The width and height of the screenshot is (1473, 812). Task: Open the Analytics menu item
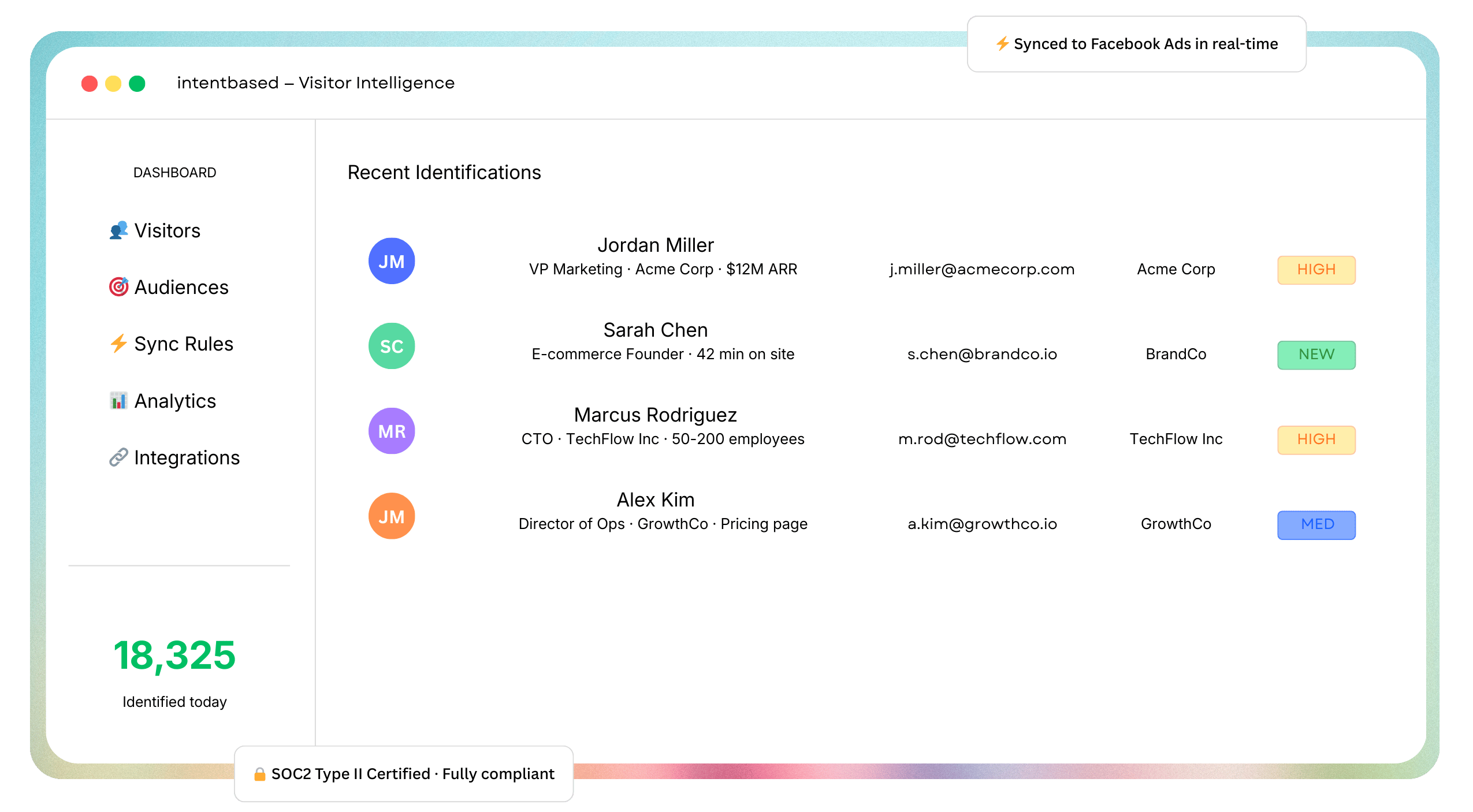pyautogui.click(x=175, y=401)
